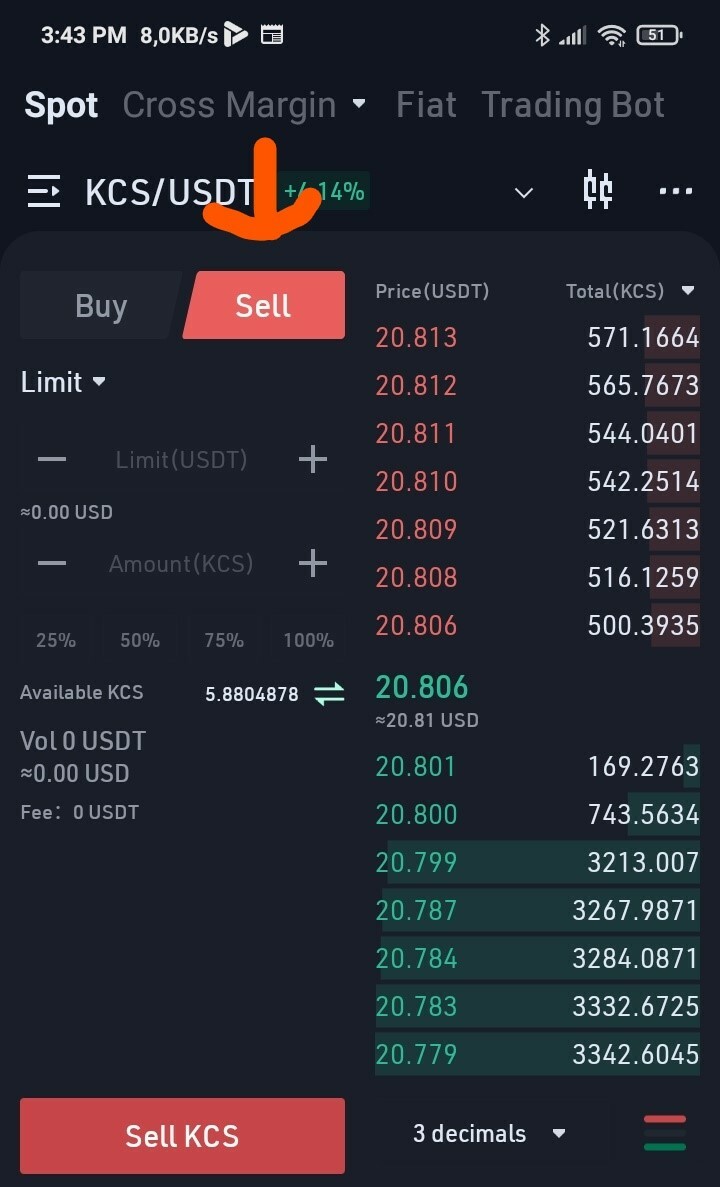
Task: Increase limit price with plus icon
Action: tap(313, 460)
